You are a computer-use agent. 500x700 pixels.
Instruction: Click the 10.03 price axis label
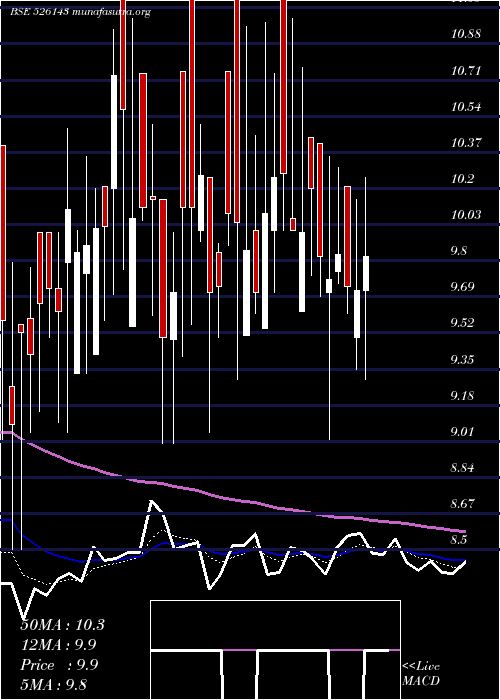tap(466, 215)
